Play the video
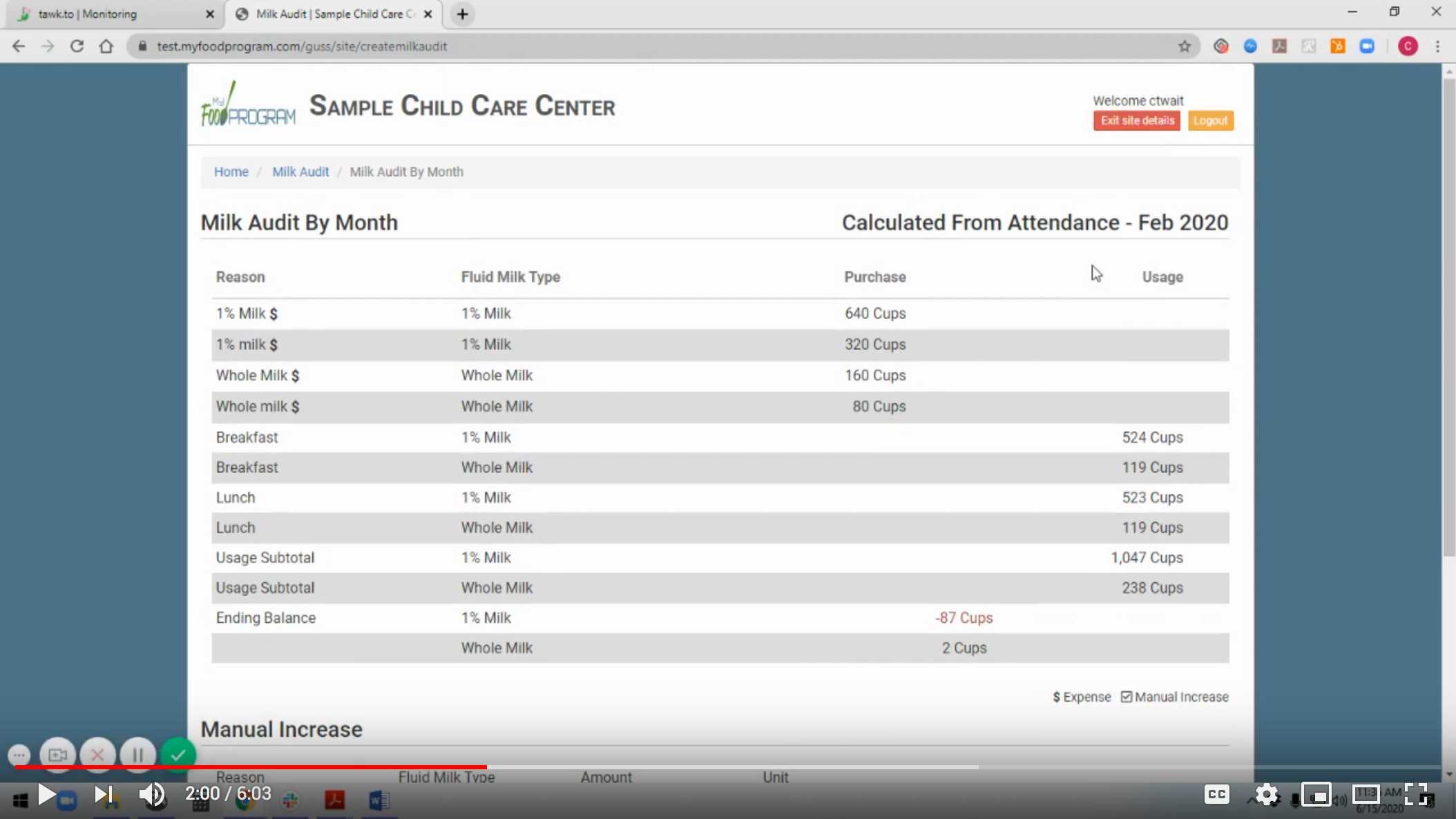This screenshot has width=1456, height=819. click(46, 795)
